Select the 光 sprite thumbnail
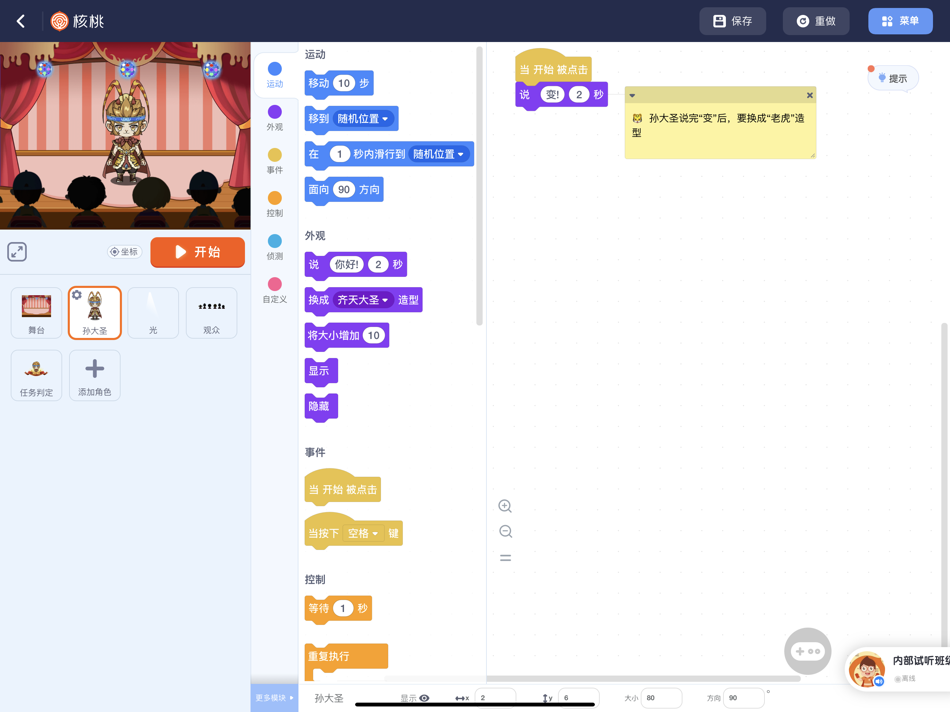Screen dimensions: 950x712 coord(153,313)
